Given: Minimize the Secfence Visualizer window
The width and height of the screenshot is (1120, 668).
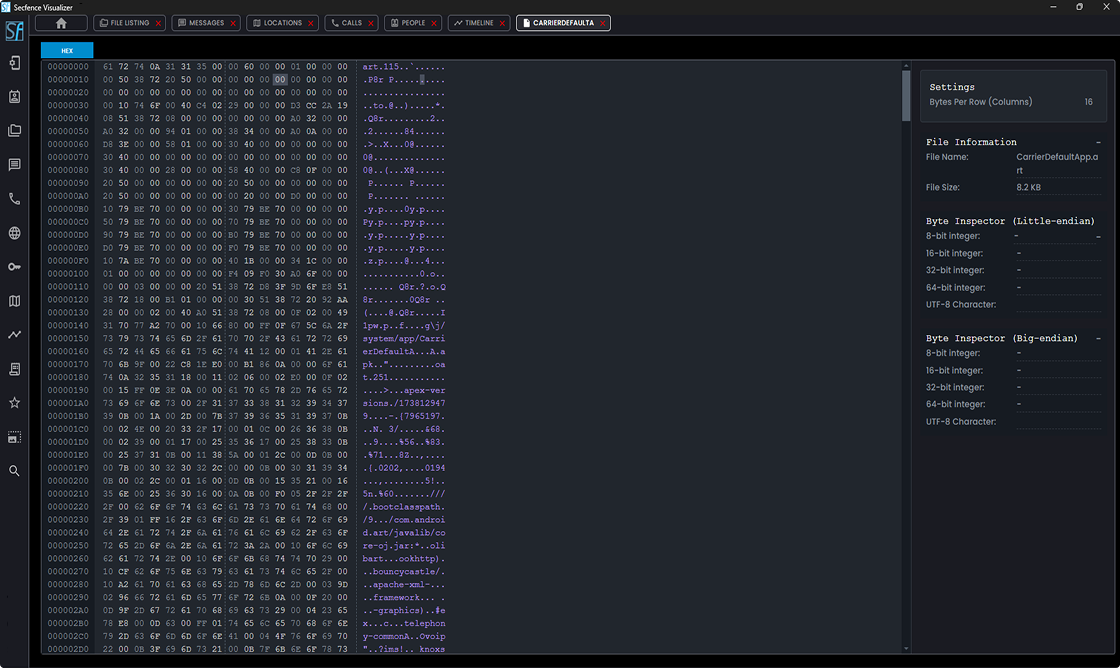Looking at the screenshot, I should [x=1053, y=6].
